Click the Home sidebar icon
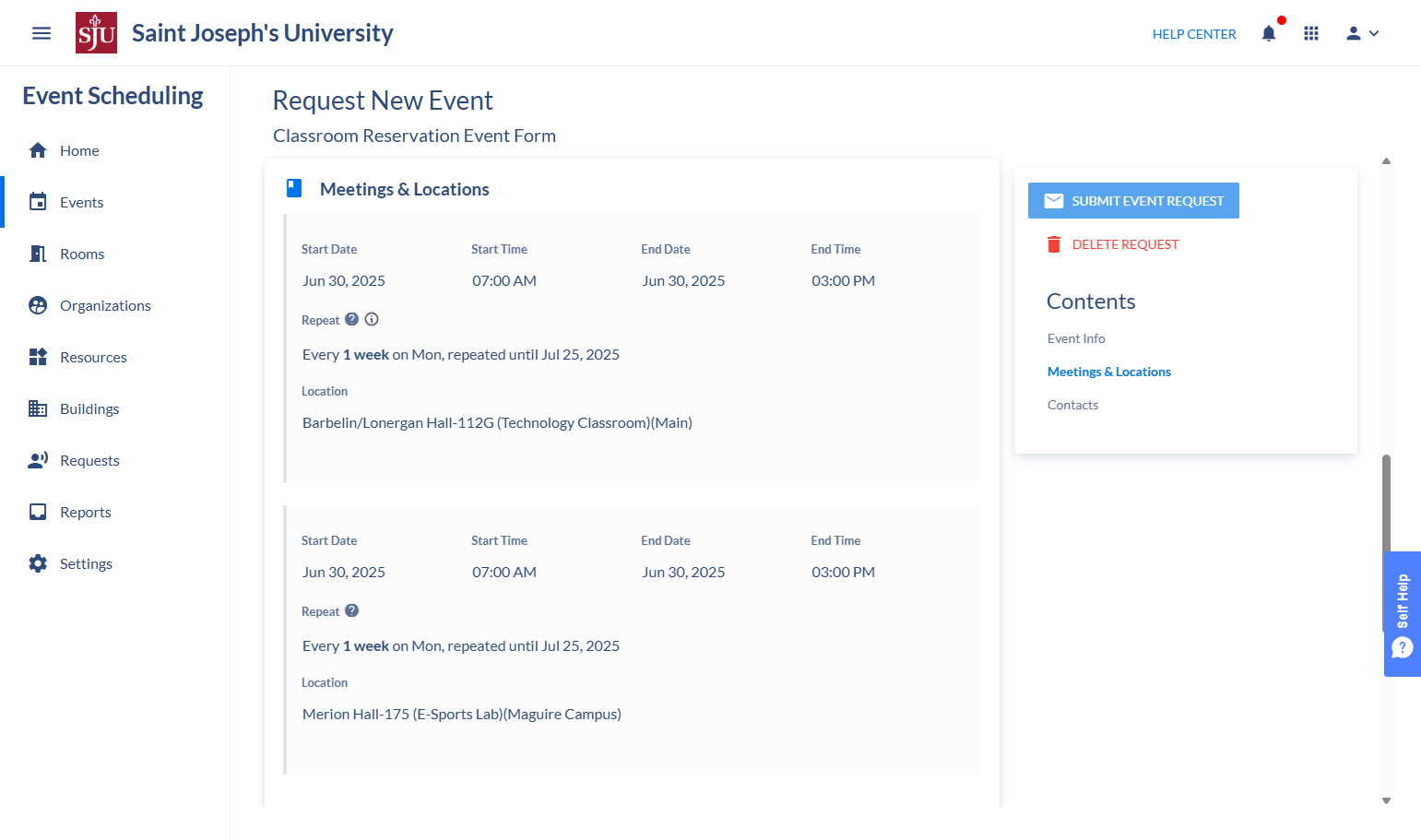1421x840 pixels. coord(38,150)
